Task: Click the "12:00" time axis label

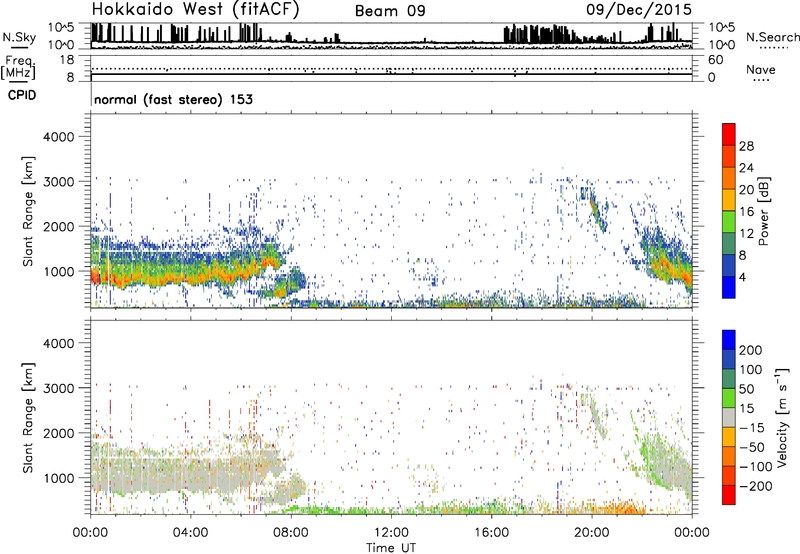Action: pyautogui.click(x=391, y=533)
